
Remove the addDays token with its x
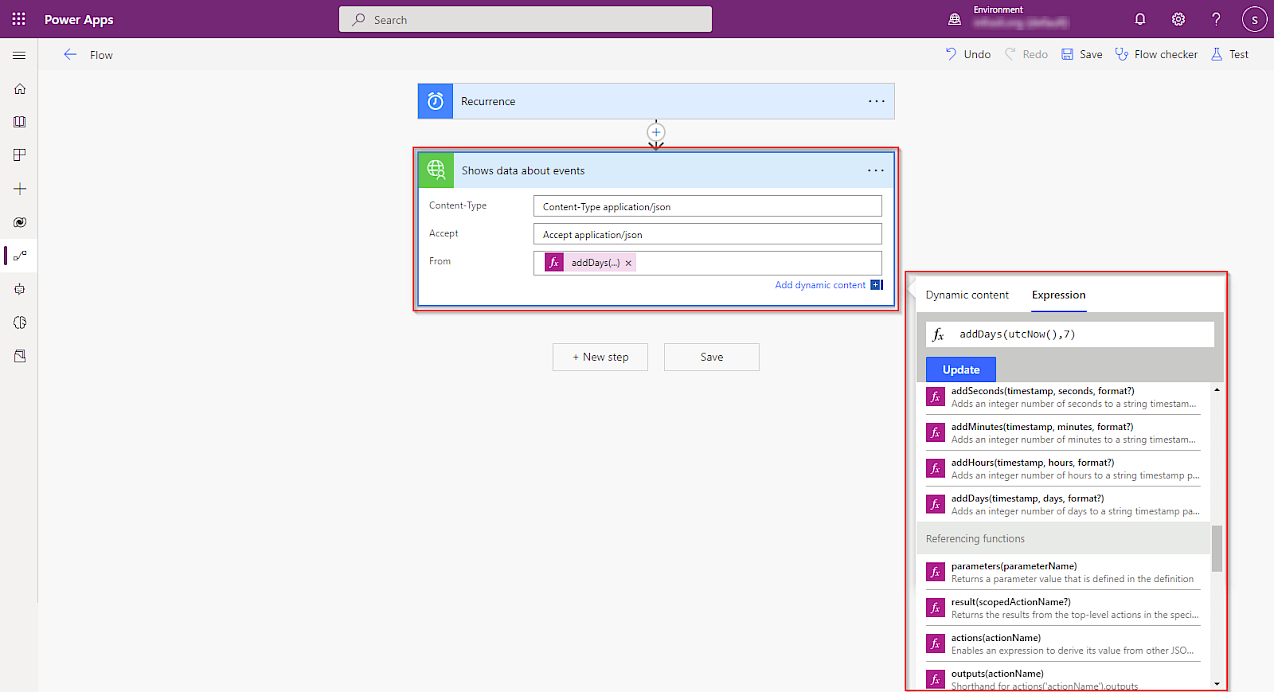point(628,263)
